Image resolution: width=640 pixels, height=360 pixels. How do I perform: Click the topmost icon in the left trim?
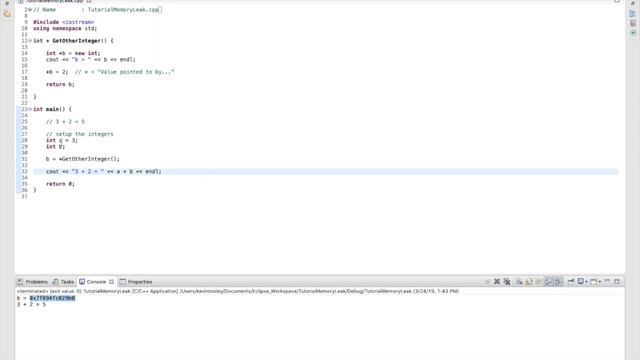[7, 3]
